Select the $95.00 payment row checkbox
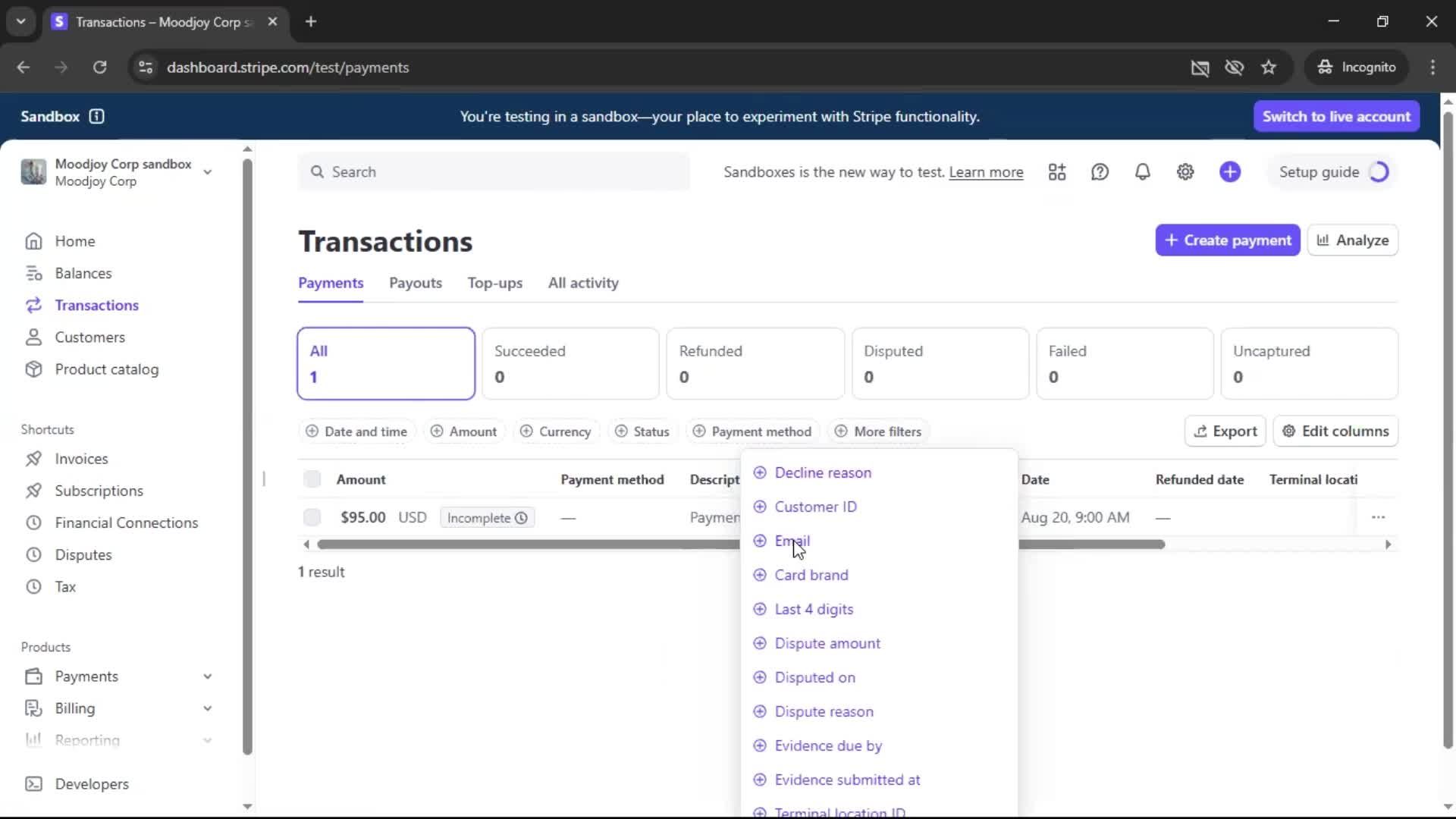Screen dimensions: 1456x819 coord(312,517)
